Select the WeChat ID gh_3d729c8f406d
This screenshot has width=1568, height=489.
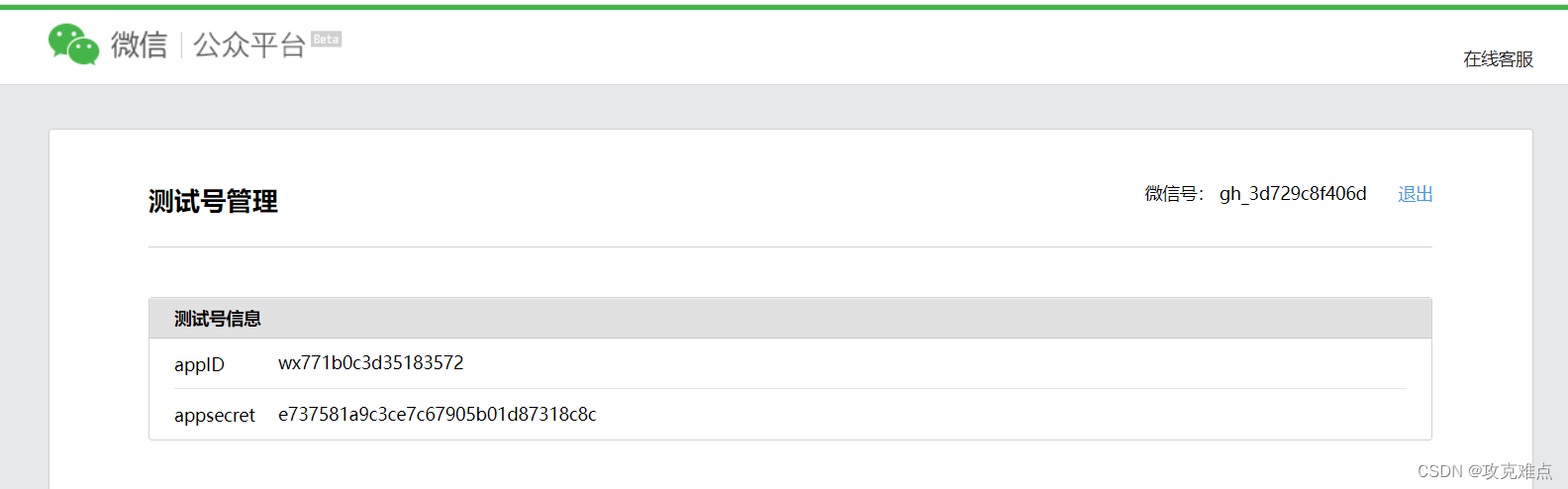pos(1293,194)
